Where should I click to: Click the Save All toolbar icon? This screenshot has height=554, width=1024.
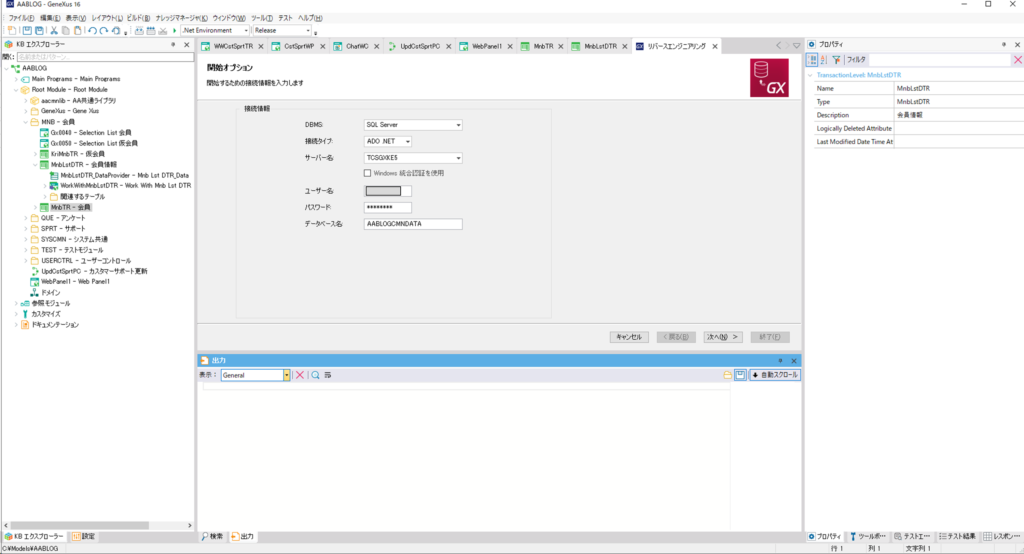click(x=39, y=31)
